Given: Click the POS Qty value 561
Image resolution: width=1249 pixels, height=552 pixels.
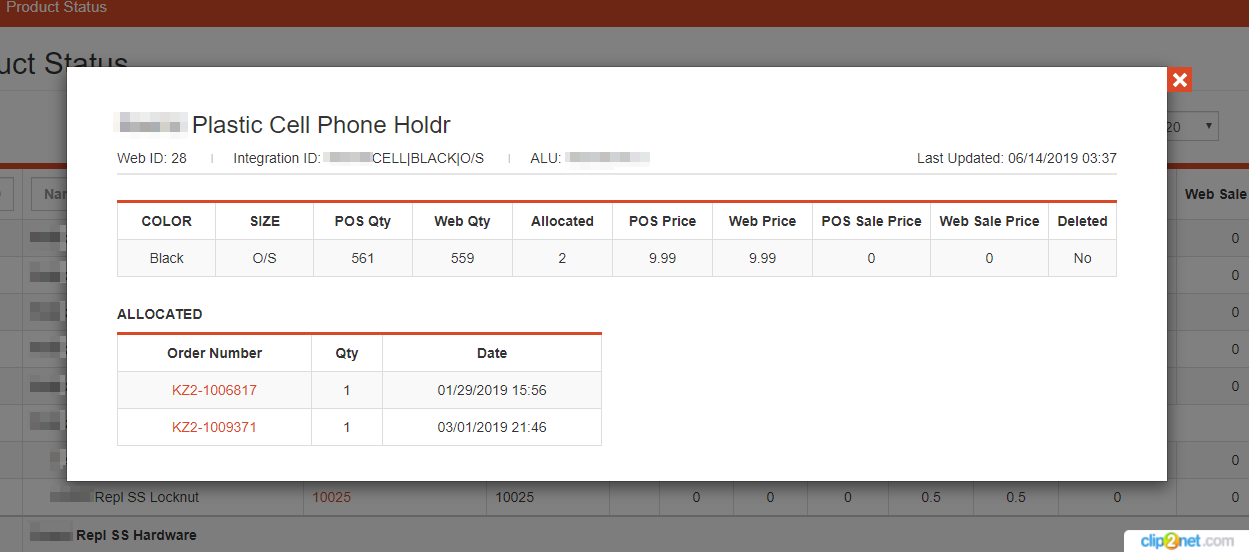Looking at the screenshot, I should pyautogui.click(x=363, y=258).
